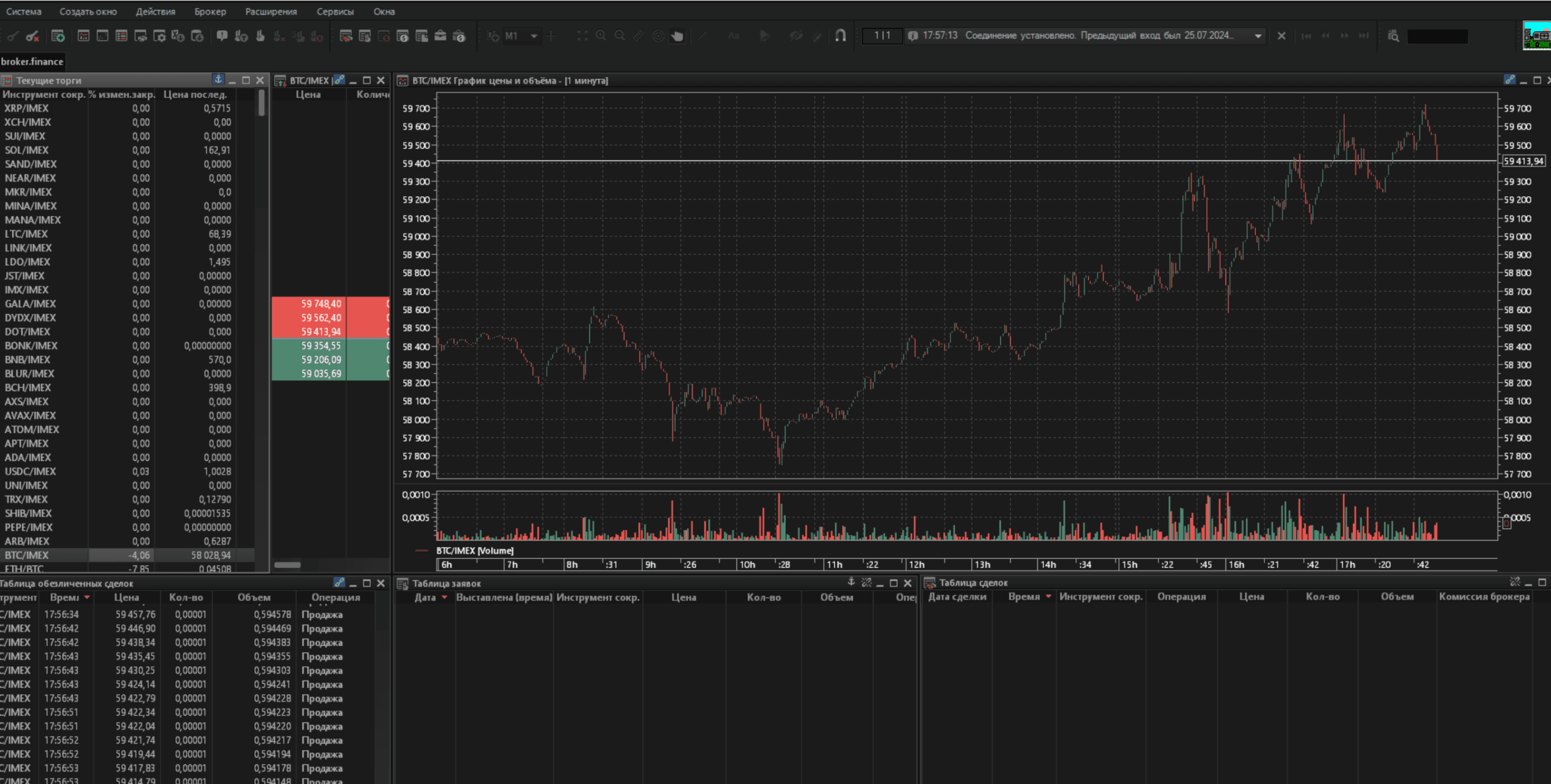Click the chart with plus icon left of M1
The height and width of the screenshot is (784, 1551).
click(493, 36)
